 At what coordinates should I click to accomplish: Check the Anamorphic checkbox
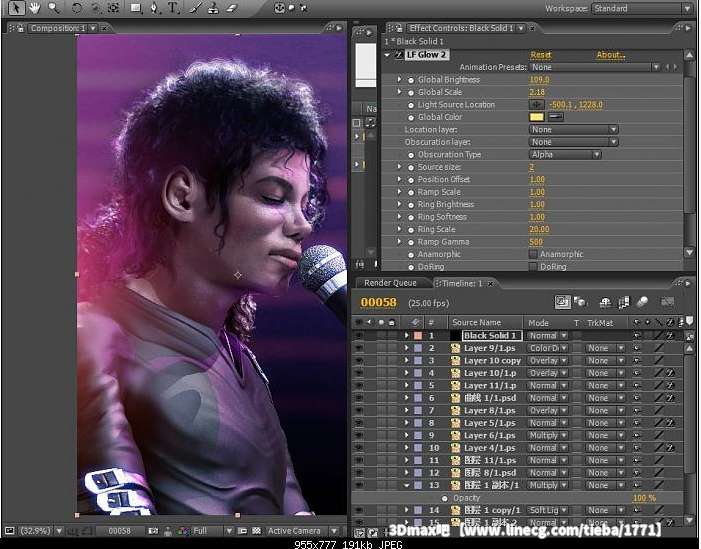click(x=533, y=254)
